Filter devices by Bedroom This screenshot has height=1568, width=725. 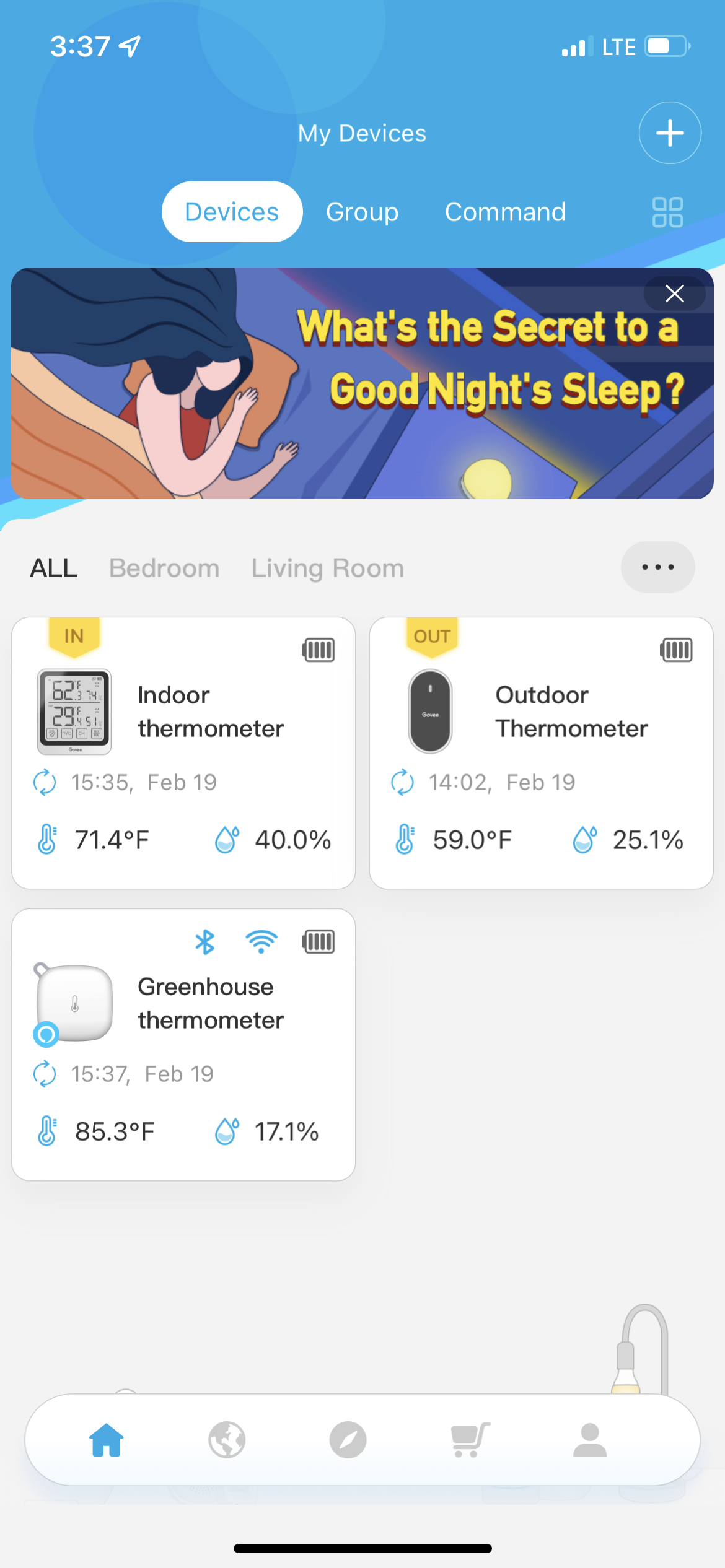point(164,568)
